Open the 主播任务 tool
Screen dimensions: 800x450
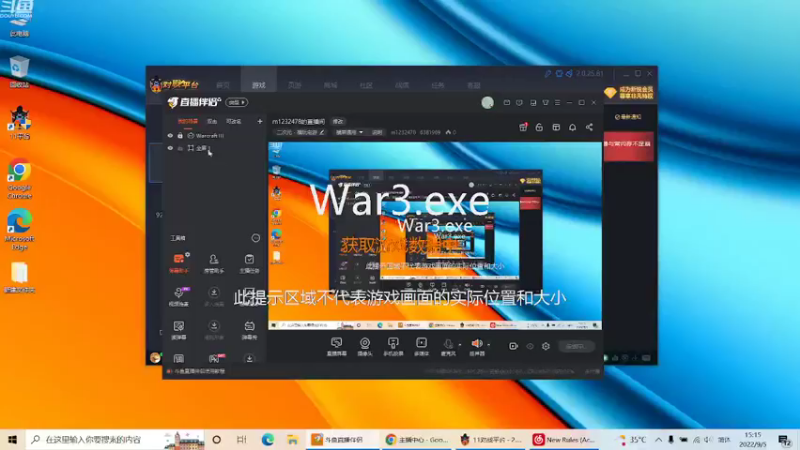point(249,263)
